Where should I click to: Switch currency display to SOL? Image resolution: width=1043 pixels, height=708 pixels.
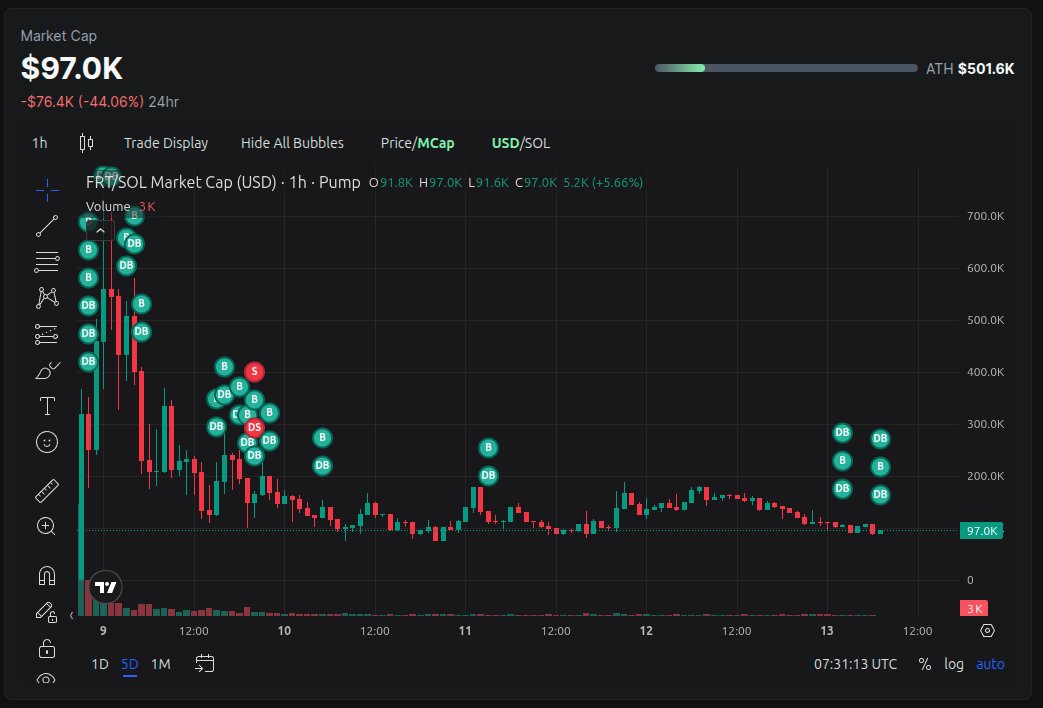(537, 143)
